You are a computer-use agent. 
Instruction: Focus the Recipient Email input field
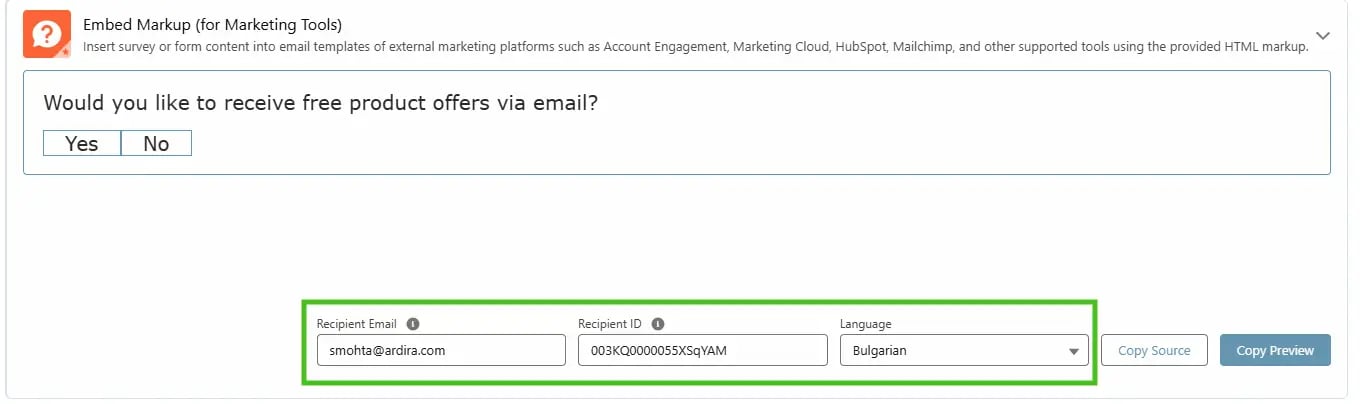tap(441, 351)
